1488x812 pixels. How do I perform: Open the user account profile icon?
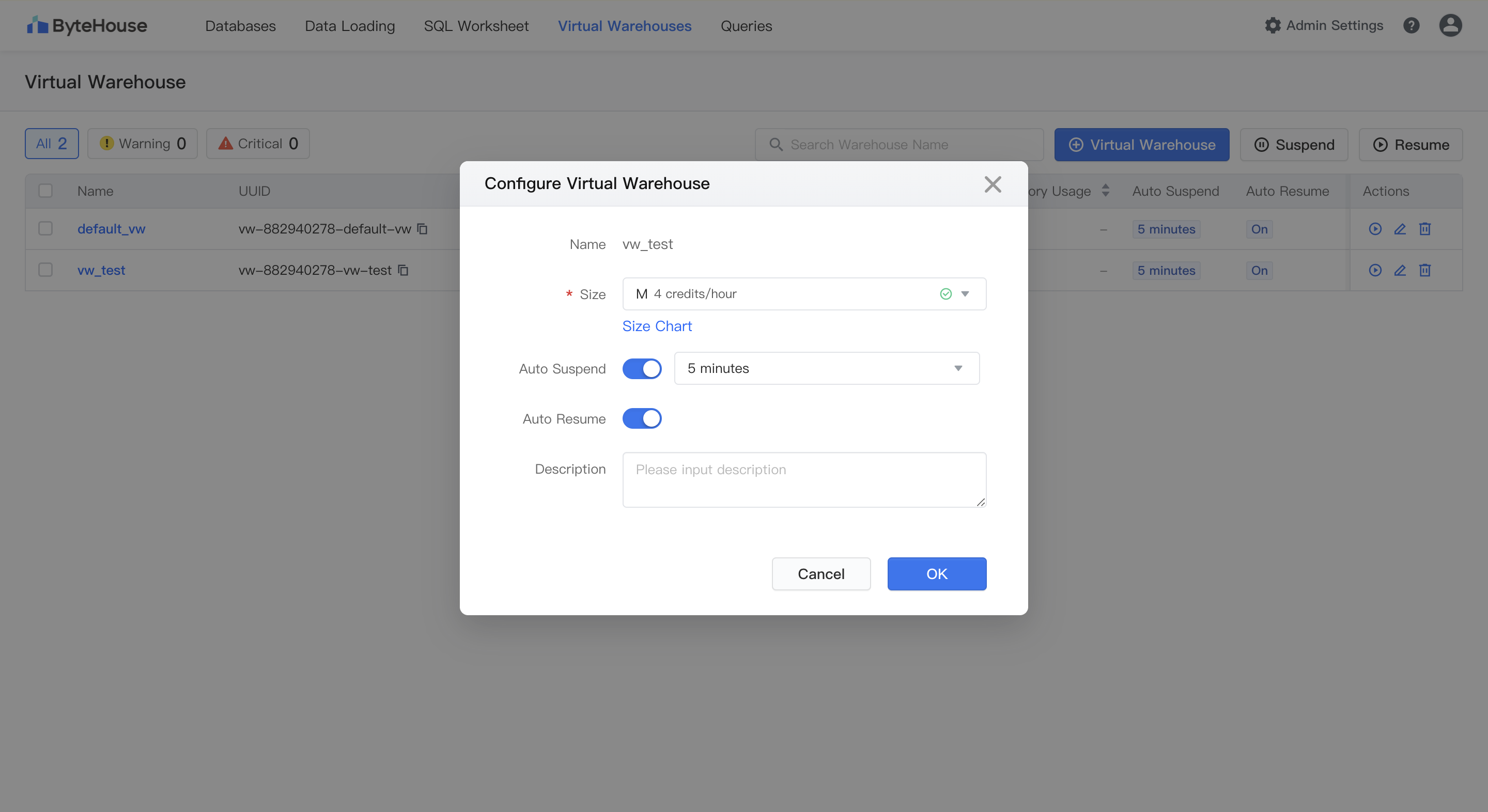1450,25
